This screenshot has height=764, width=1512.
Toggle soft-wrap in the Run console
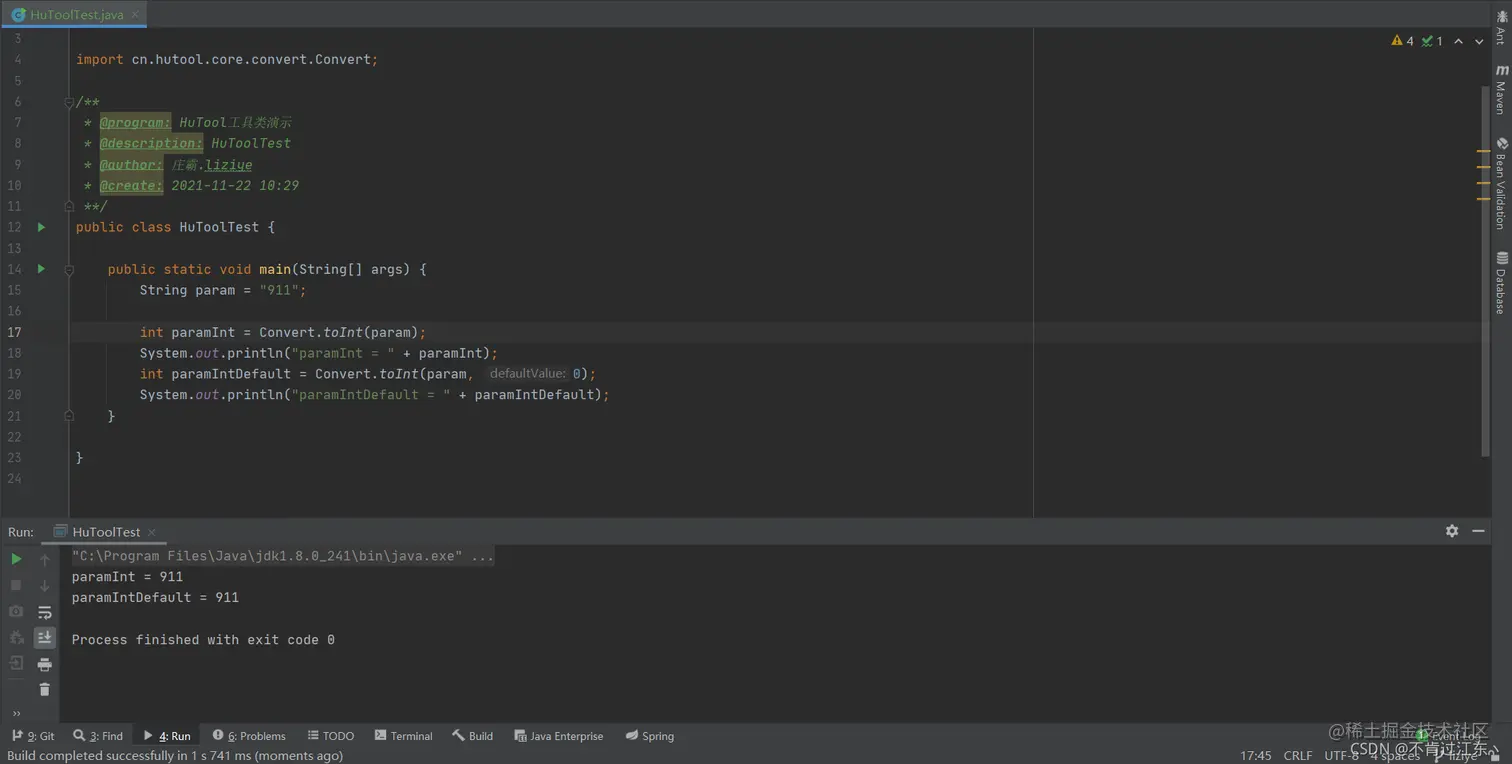45,612
